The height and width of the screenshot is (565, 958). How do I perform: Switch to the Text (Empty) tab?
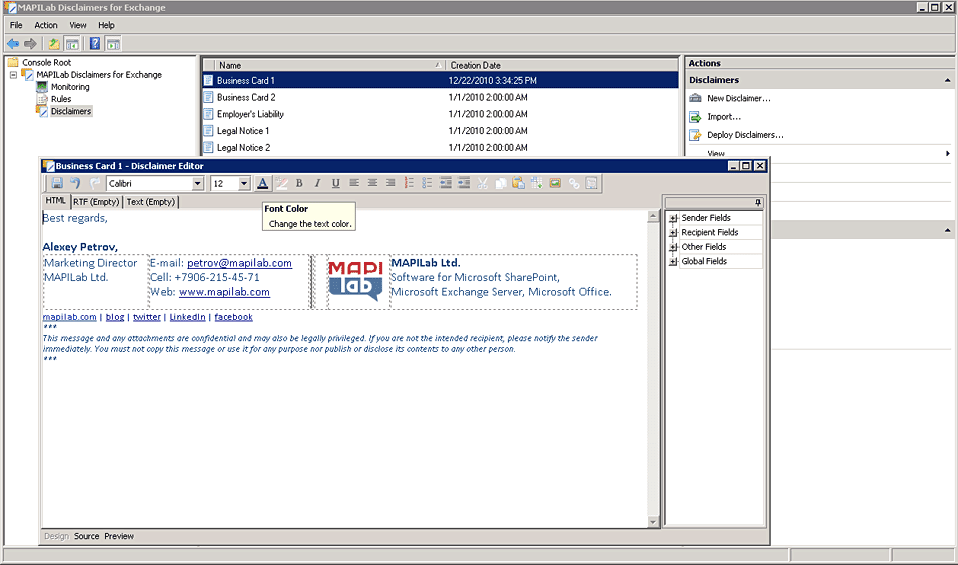tap(150, 202)
